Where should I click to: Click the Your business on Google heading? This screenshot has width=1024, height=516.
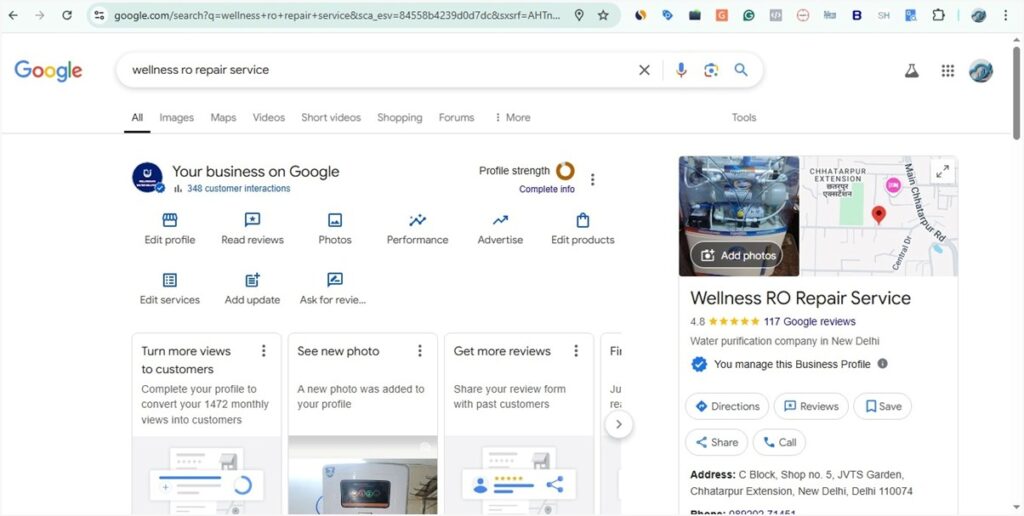click(x=255, y=172)
